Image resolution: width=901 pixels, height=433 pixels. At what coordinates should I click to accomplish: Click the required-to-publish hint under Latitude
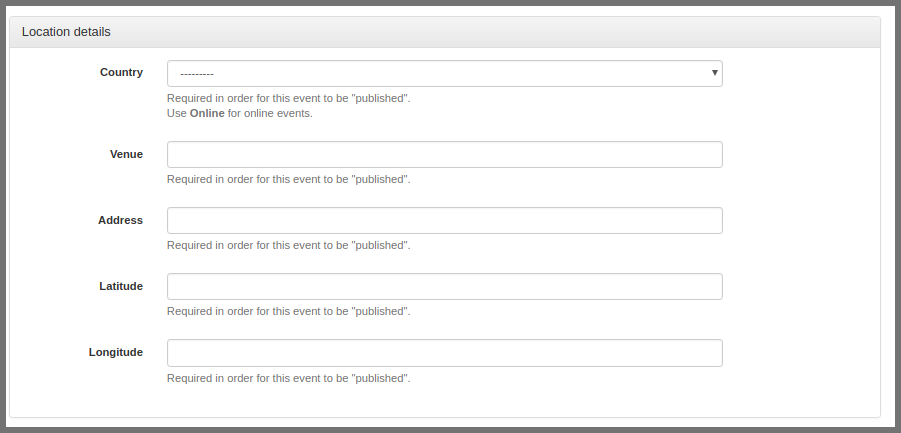pos(288,311)
